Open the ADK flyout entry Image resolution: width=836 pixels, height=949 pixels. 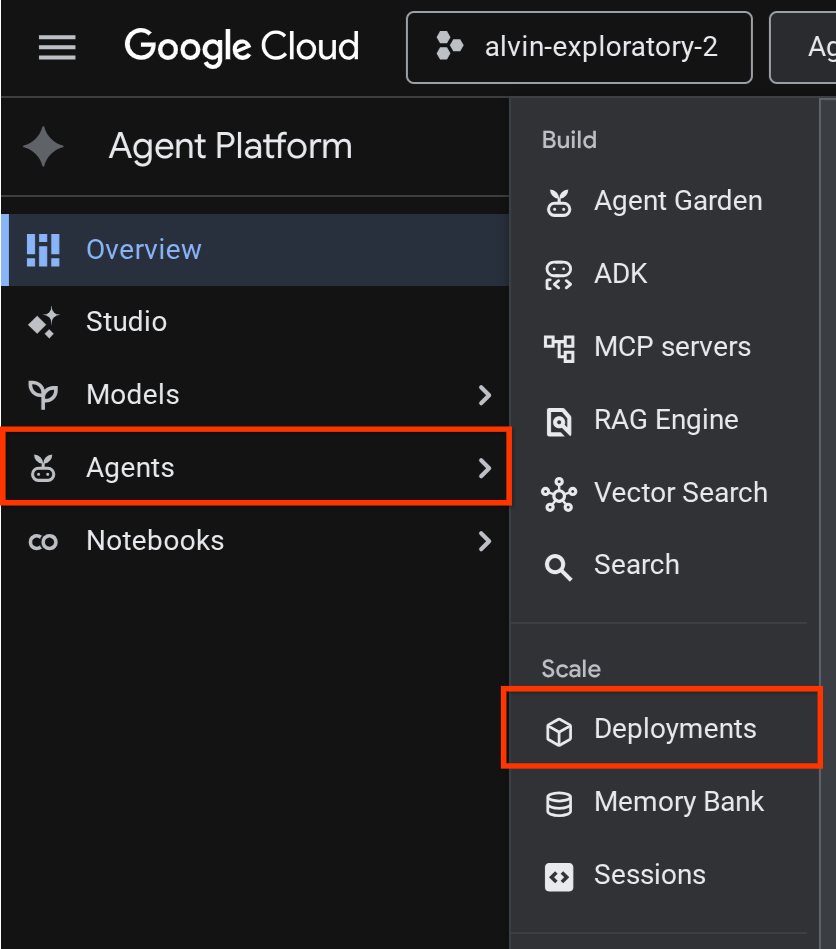pyautogui.click(x=664, y=274)
